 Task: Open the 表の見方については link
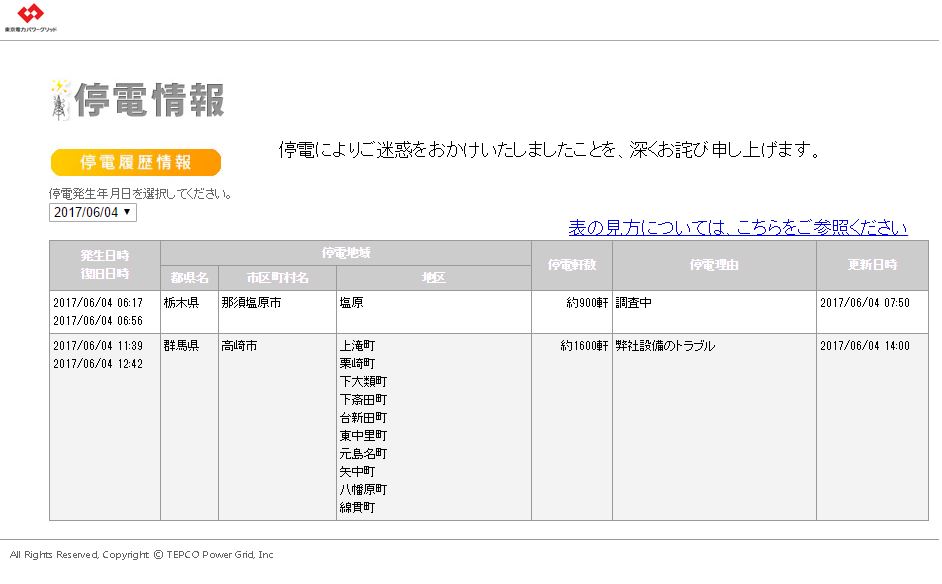pos(737,228)
